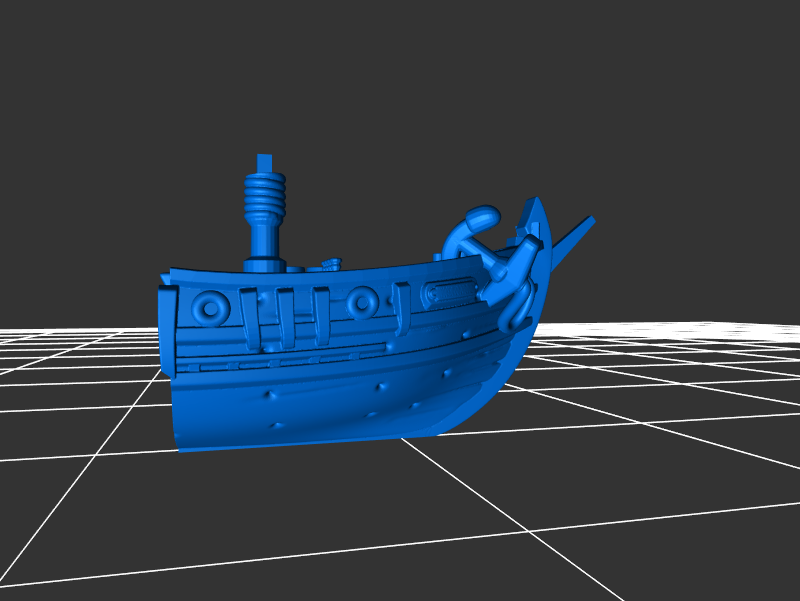Viewport: 800px width, 601px height.
Task: Click the bottom cut edge of the hull
Action: pos(300,444)
